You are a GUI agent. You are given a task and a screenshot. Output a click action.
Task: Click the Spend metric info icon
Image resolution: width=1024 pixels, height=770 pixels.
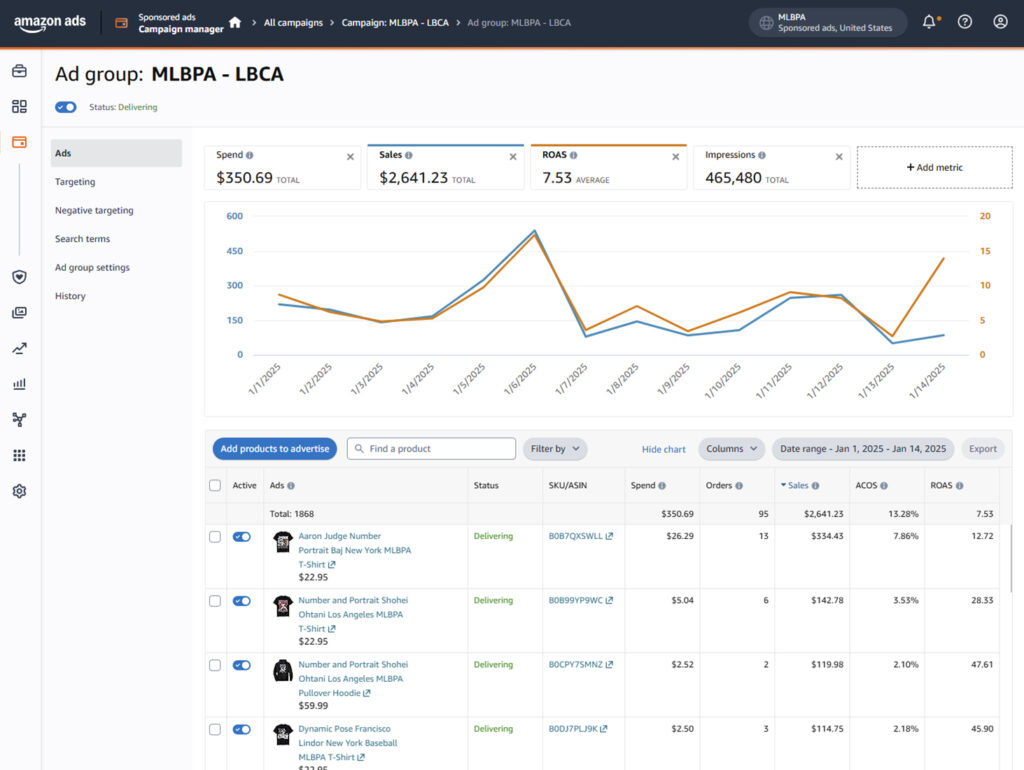pyautogui.click(x=249, y=155)
